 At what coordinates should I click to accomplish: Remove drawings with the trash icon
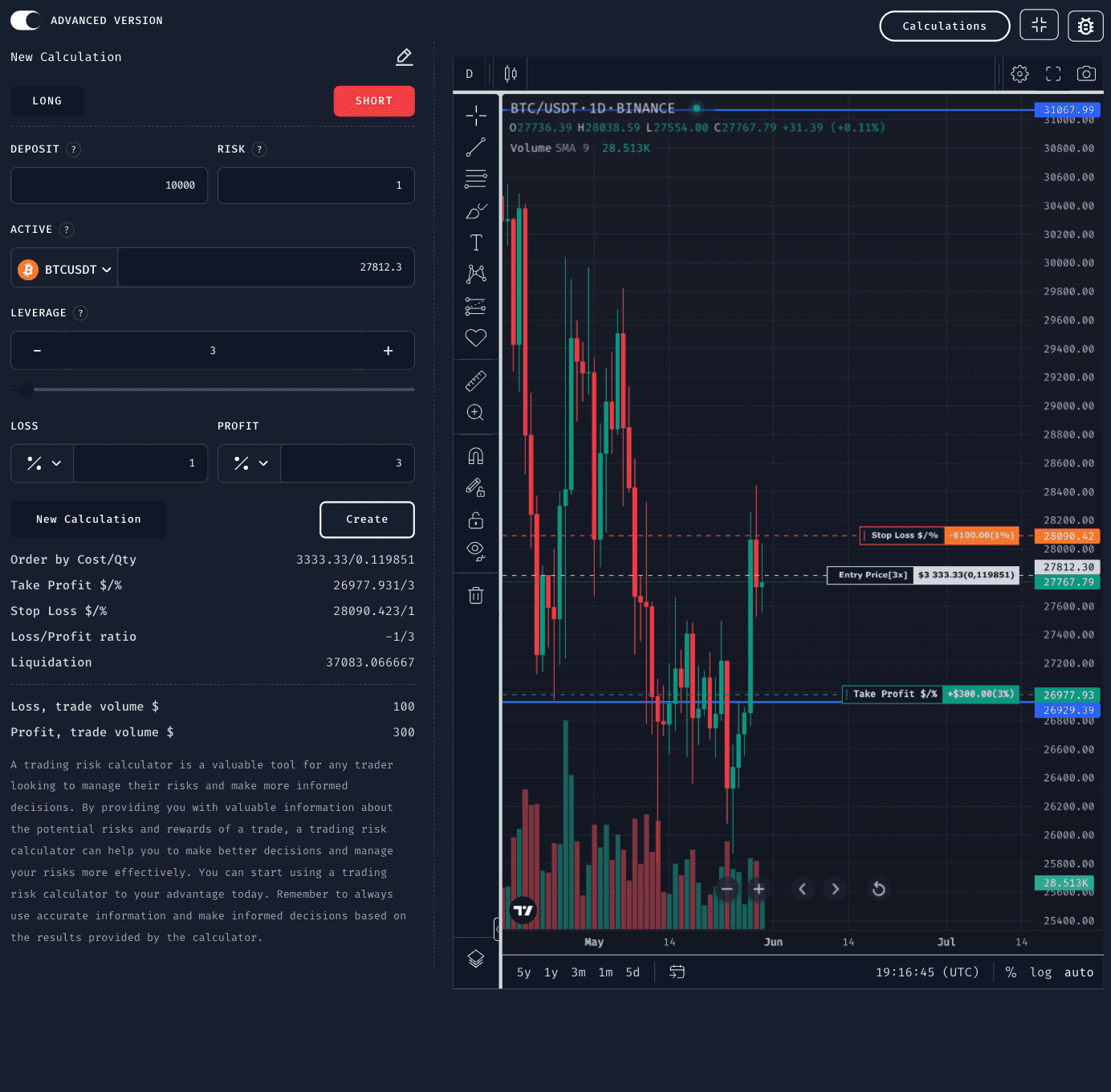[476, 595]
